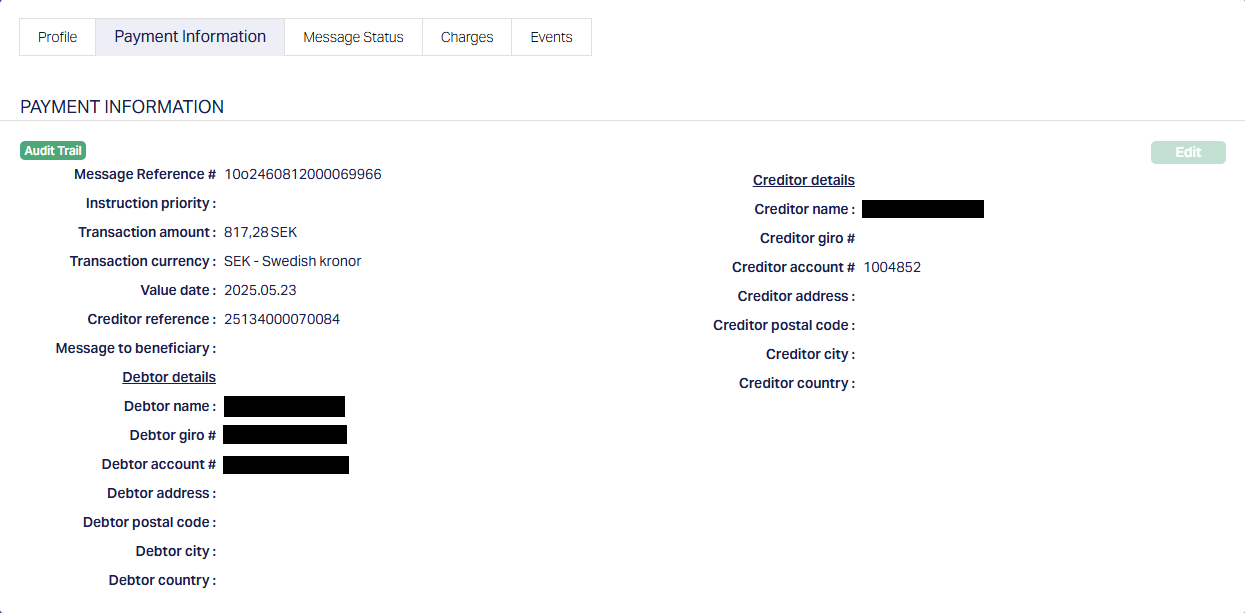Viewport: 1245px width, 613px height.
Task: Click the PAYMENT INFORMATION section title
Action: 122,107
